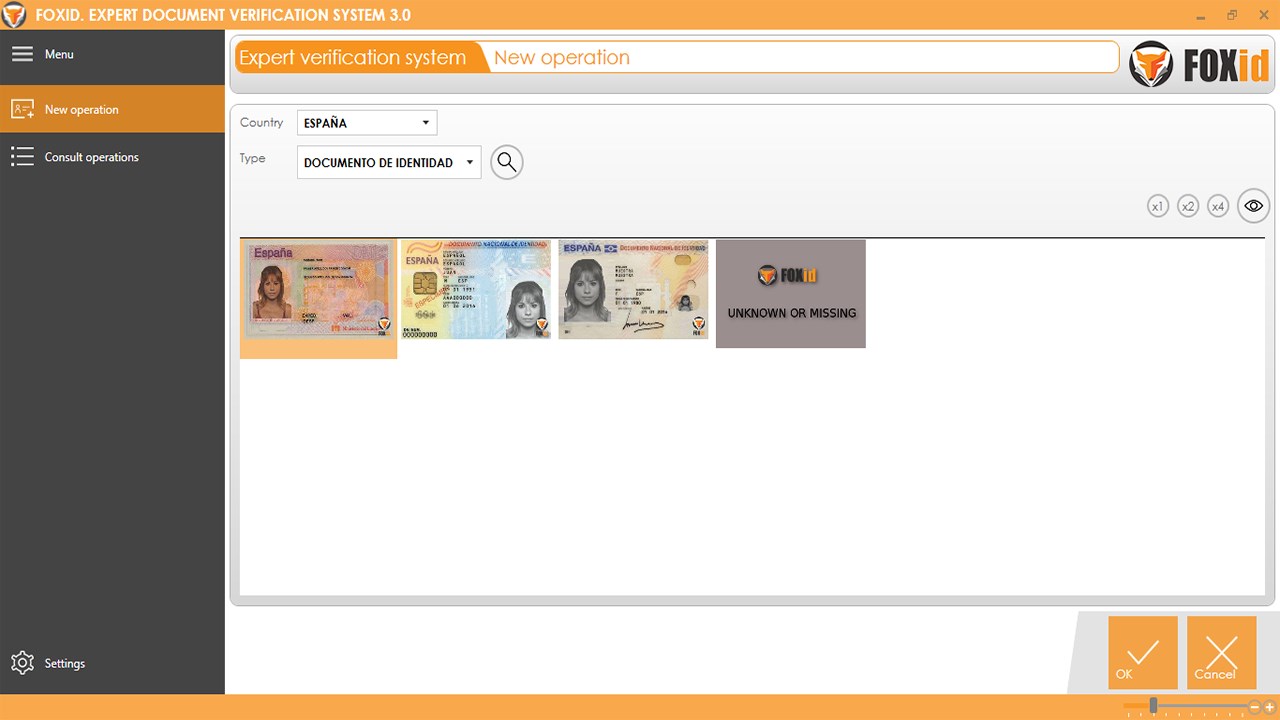This screenshot has width=1280, height=720.
Task: Set thumbnail zoom to x2
Action: click(1188, 207)
